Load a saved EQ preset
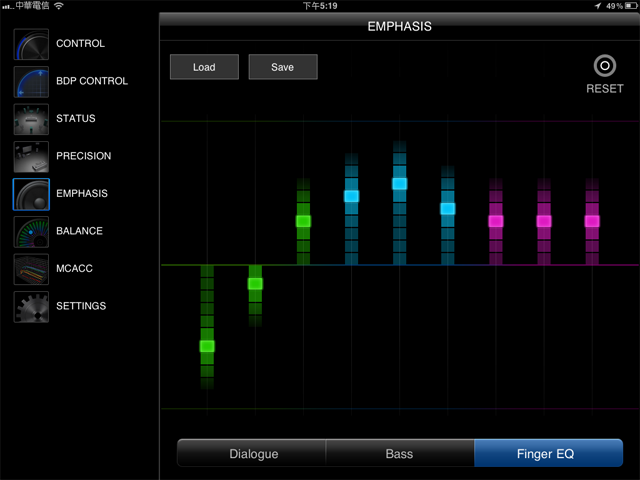This screenshot has width=640, height=480. 204,67
